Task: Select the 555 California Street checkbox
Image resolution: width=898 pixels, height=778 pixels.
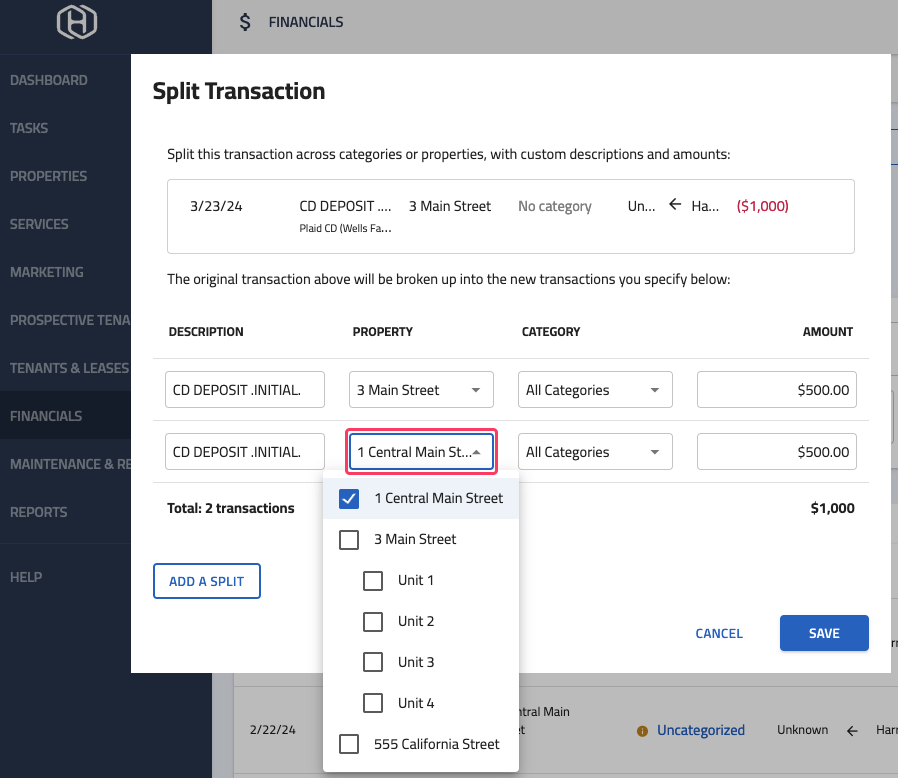Action: (x=349, y=744)
